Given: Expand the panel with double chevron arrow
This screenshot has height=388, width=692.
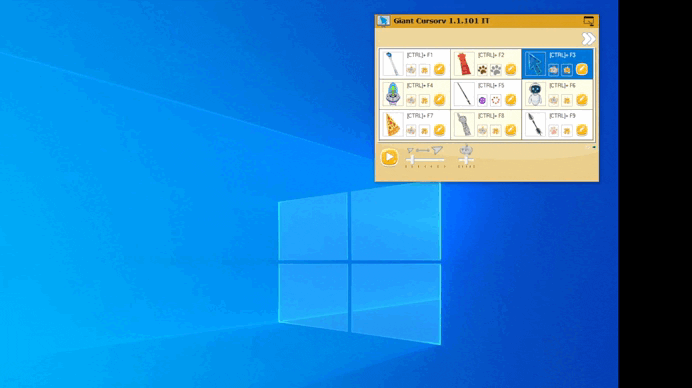Looking at the screenshot, I should [588, 39].
